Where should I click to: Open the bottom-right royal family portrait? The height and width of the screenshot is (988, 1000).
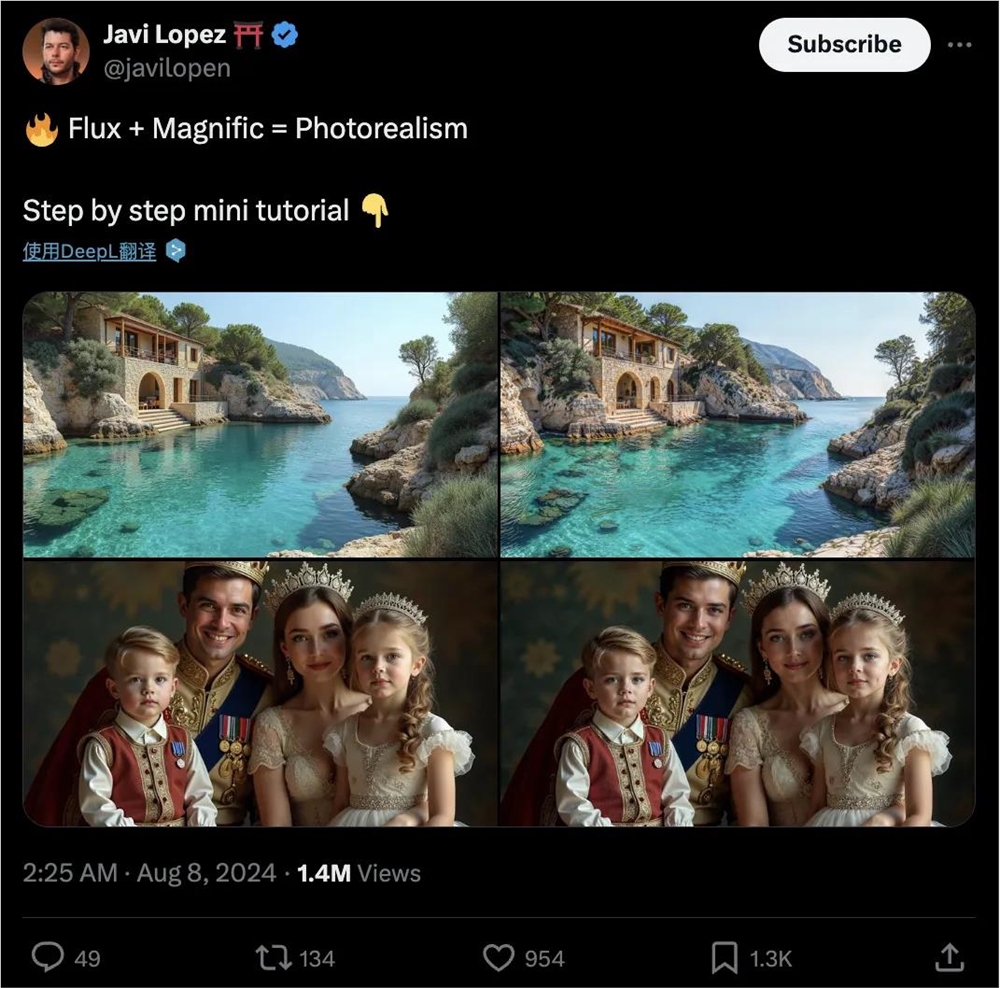pos(737,693)
